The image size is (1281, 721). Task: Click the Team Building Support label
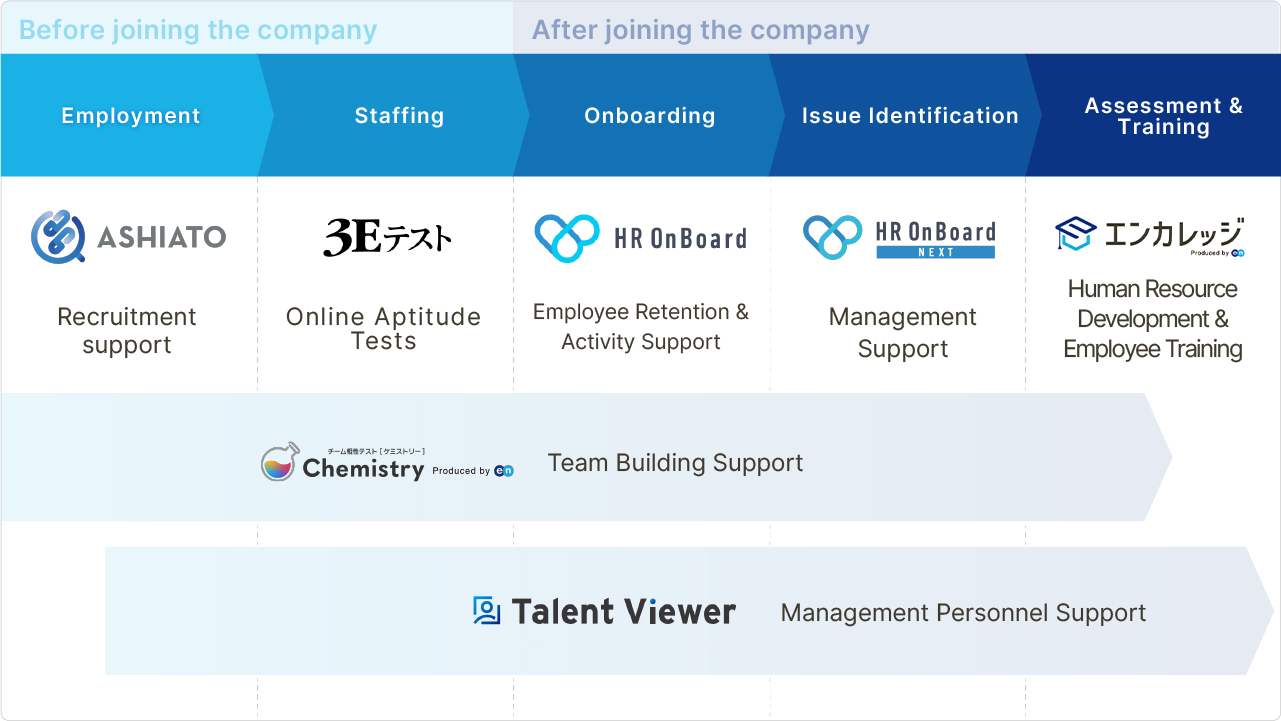[x=676, y=463]
